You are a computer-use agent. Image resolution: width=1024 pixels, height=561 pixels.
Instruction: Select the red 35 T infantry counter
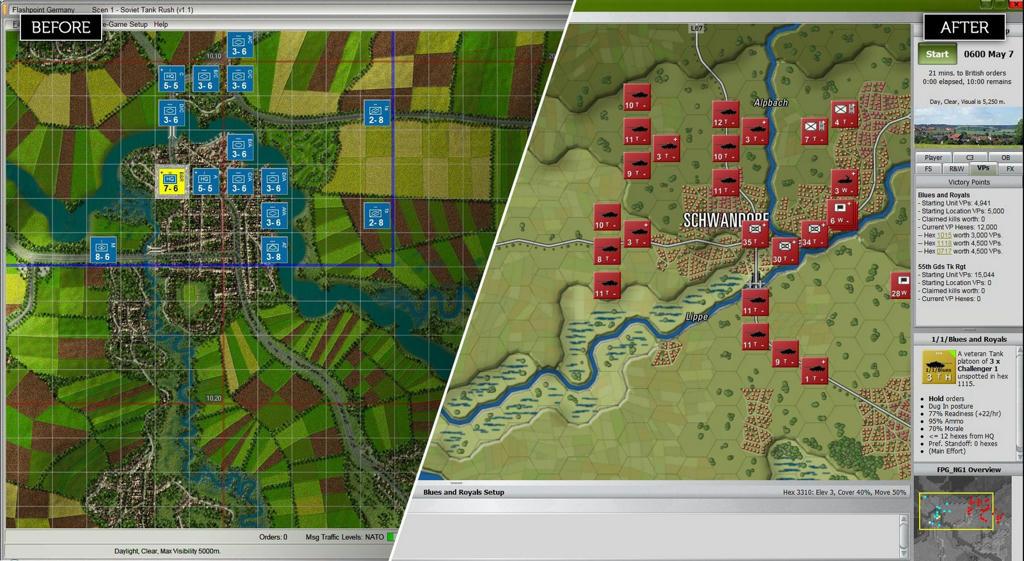pyautogui.click(x=756, y=235)
